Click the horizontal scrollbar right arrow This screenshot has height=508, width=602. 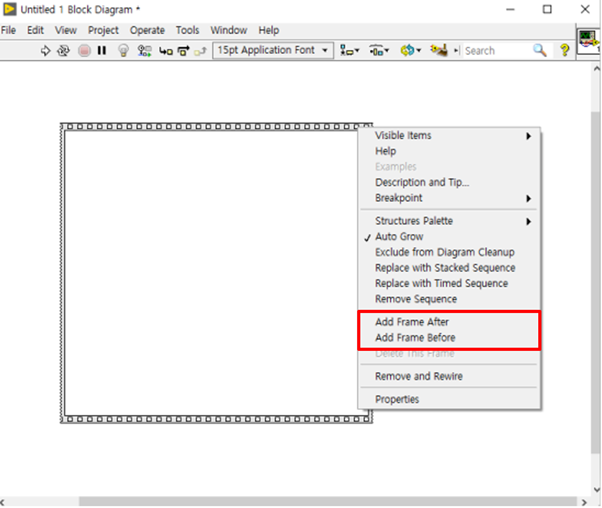click(x=584, y=502)
